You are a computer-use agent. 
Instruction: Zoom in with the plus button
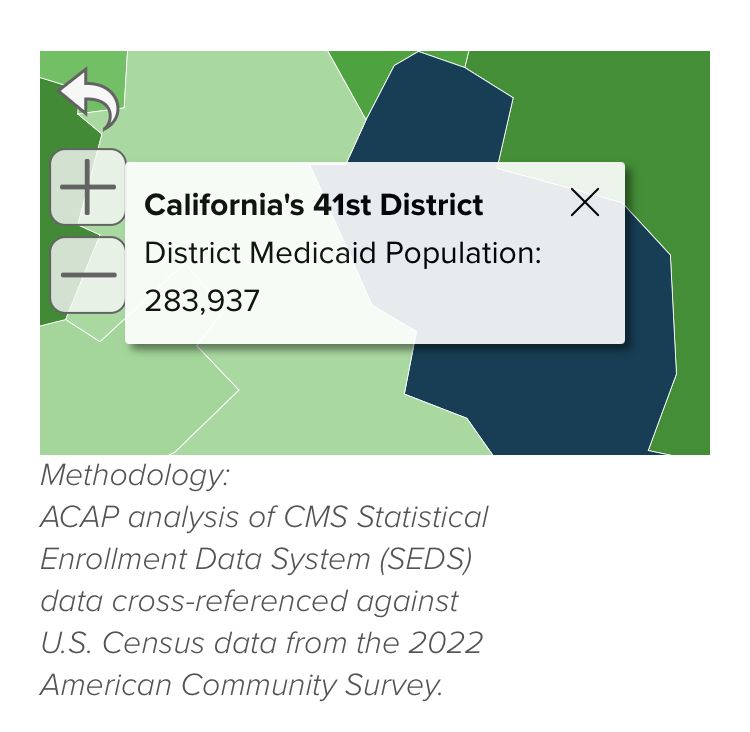tap(88, 187)
